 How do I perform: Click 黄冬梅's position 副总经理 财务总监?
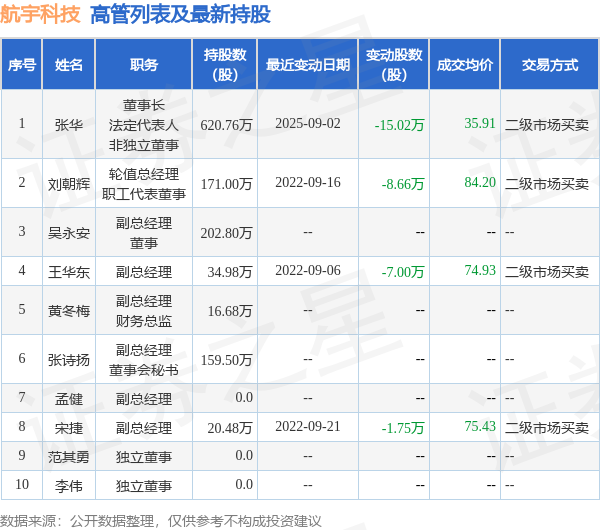(143, 311)
